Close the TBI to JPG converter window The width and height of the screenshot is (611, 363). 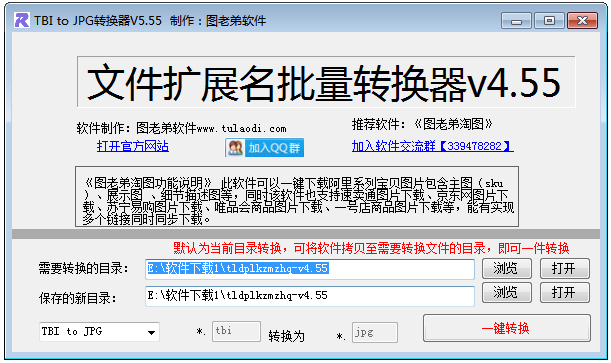582,21
